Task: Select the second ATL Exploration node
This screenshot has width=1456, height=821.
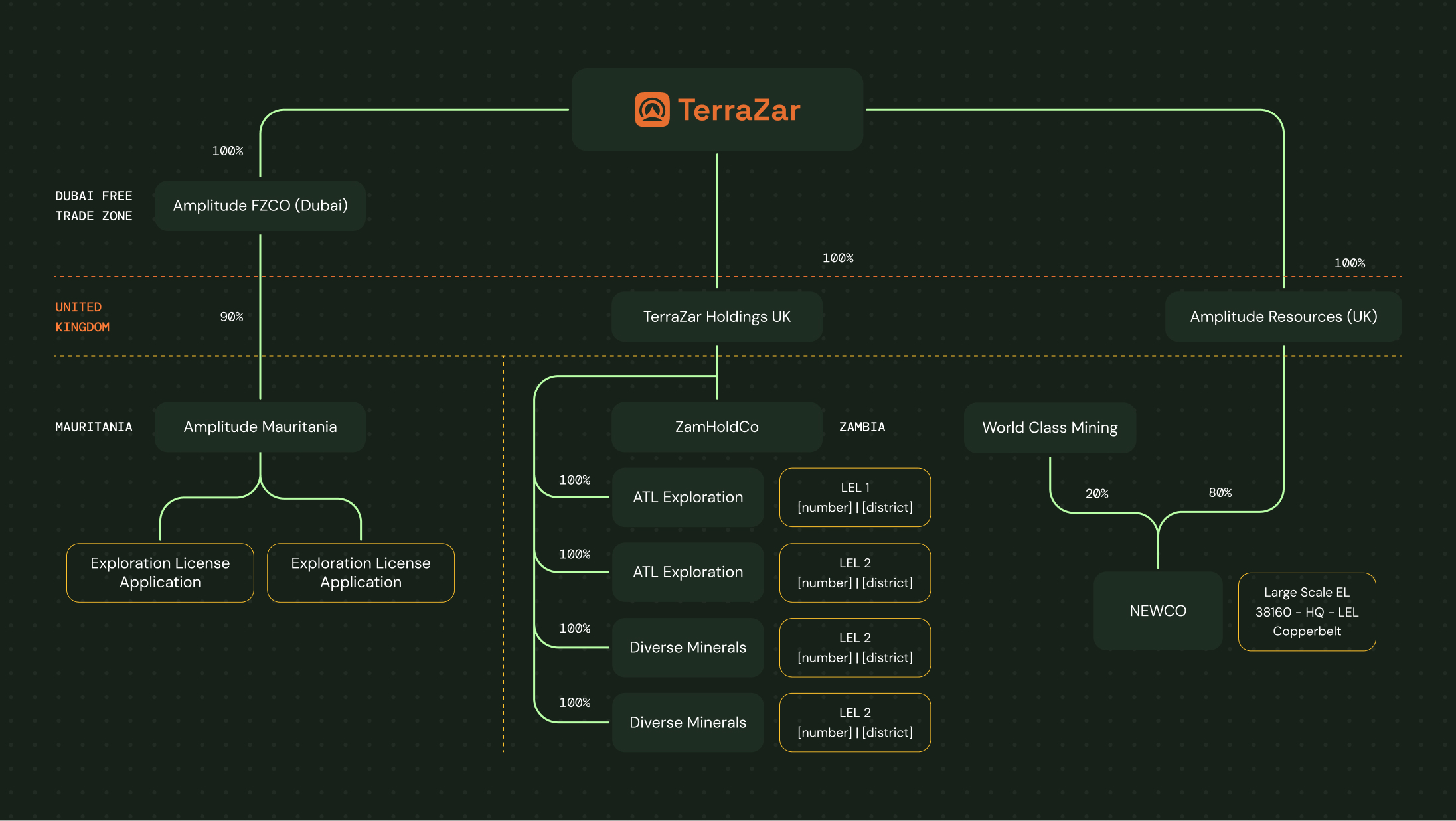Action: (687, 572)
